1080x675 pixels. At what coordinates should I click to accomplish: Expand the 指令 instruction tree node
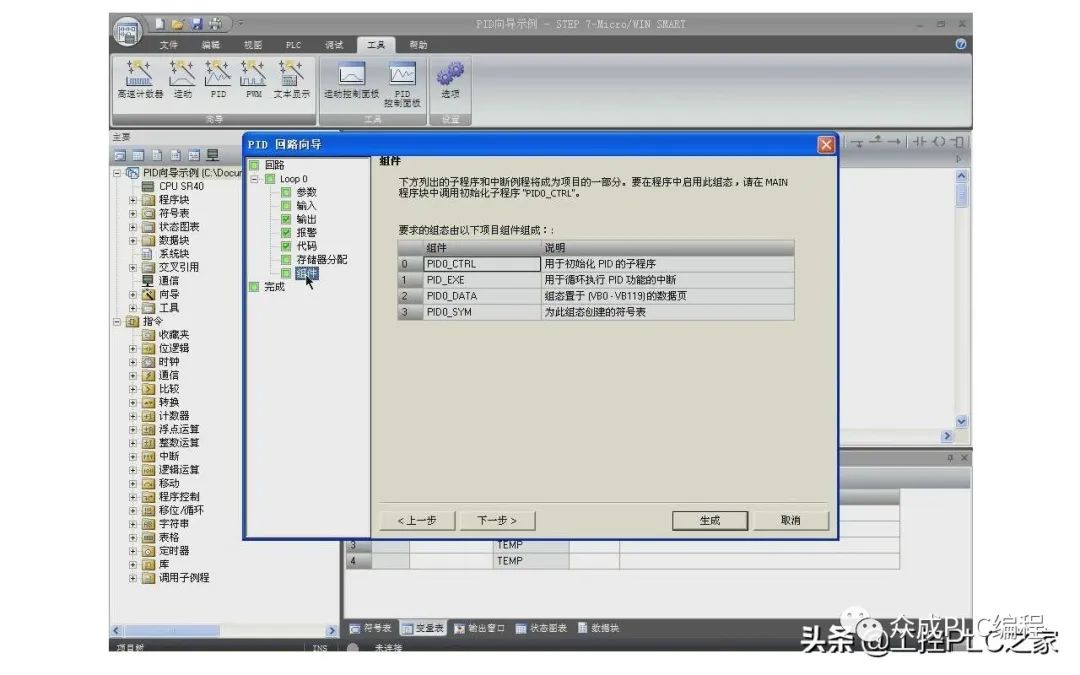coord(116,321)
